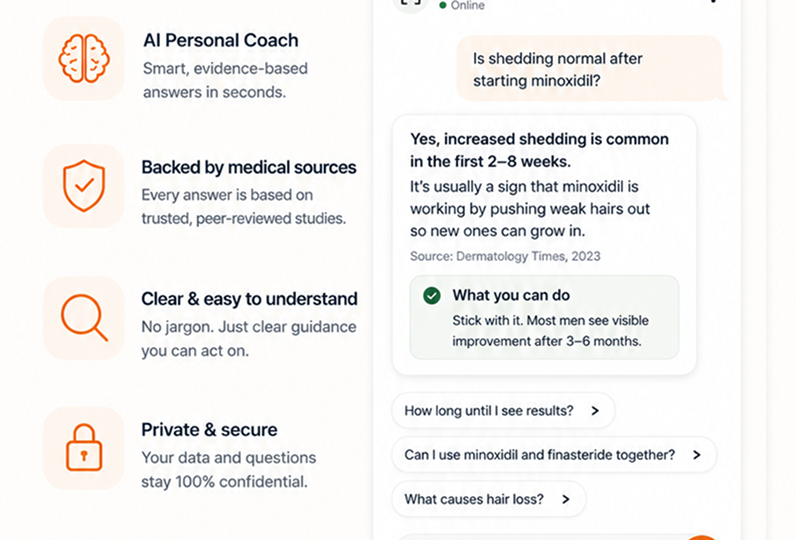This screenshot has height=540, width=796.
Task: Select suggestion 'How long until I see results?'
Action: click(503, 410)
